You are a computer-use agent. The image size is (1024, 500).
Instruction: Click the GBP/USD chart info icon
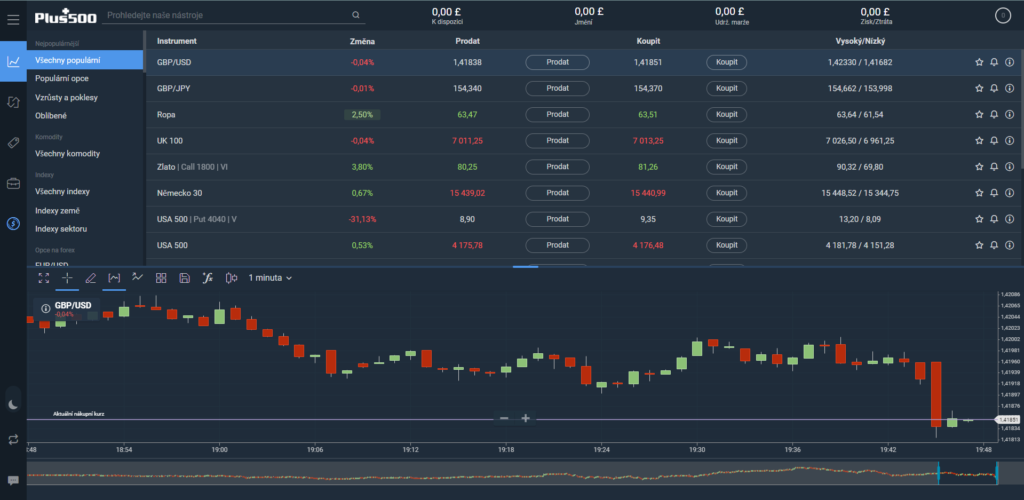coord(46,308)
